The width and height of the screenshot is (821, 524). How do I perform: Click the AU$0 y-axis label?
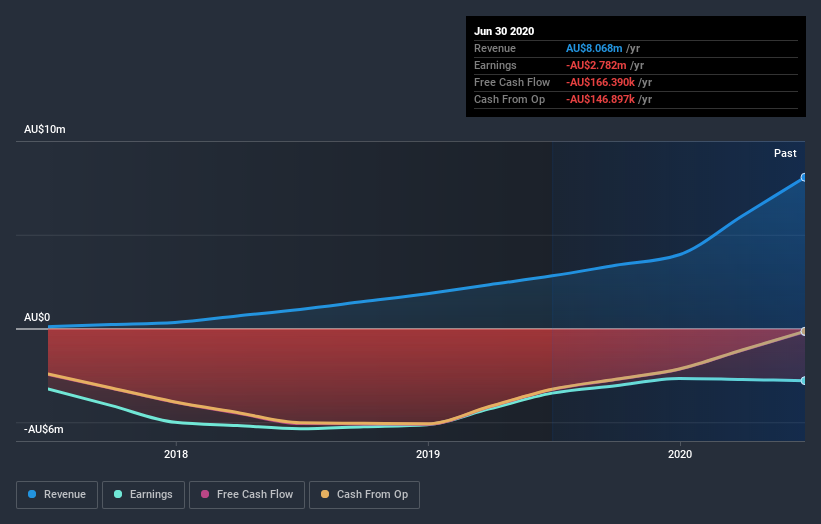[x=37, y=317]
